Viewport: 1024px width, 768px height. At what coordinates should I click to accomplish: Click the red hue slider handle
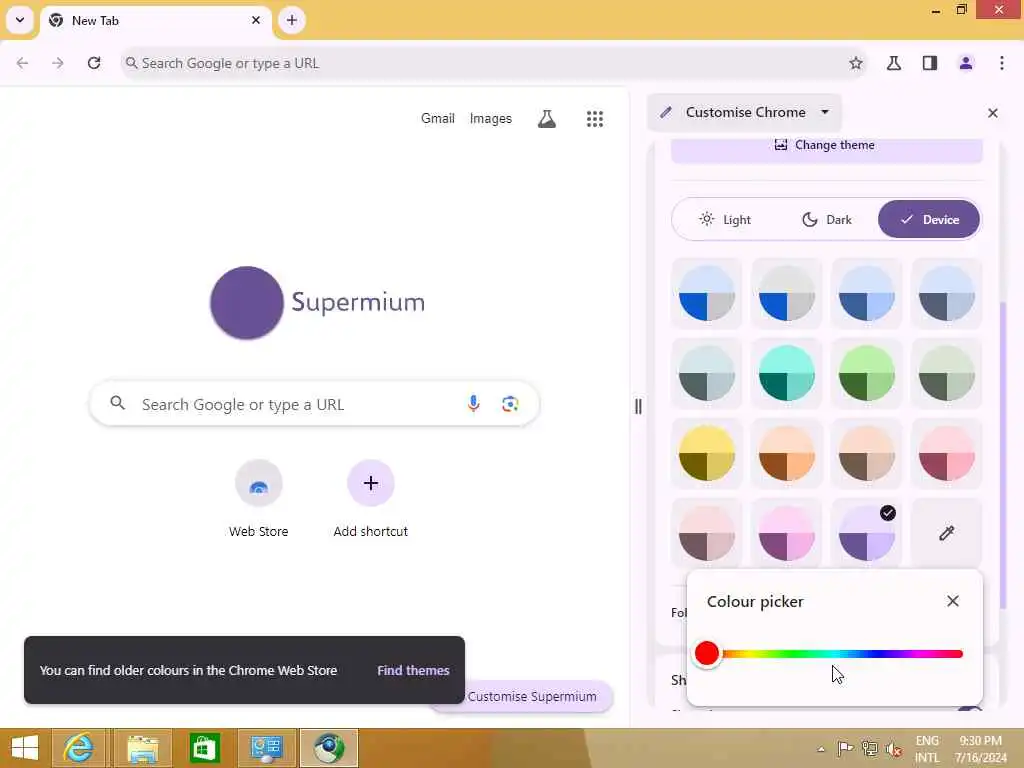pyautogui.click(x=707, y=653)
